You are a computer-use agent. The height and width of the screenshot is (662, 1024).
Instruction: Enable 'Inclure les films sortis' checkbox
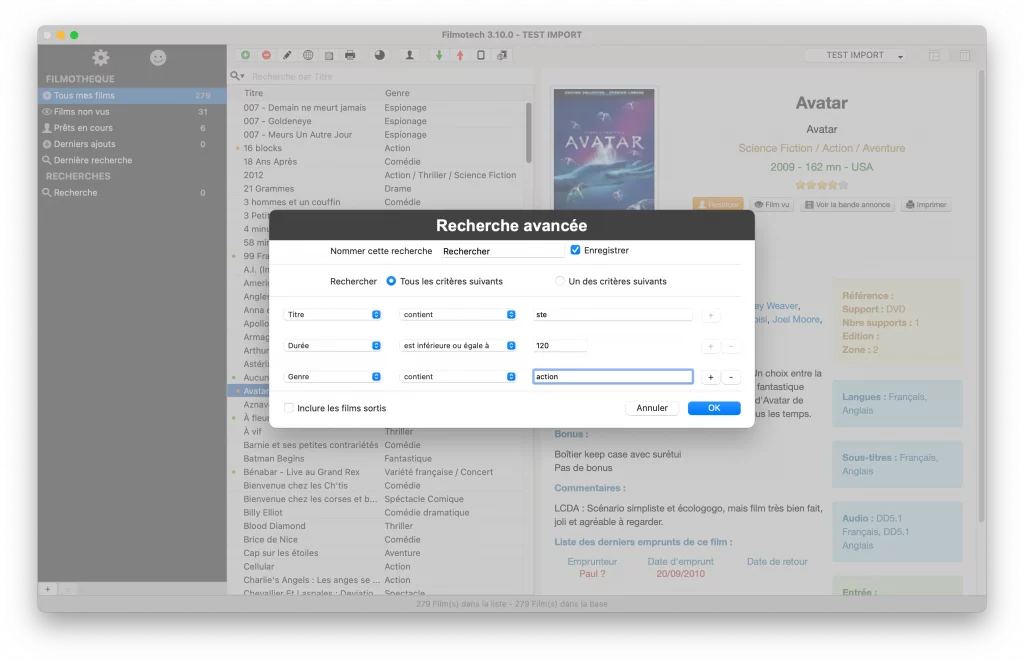(289, 408)
